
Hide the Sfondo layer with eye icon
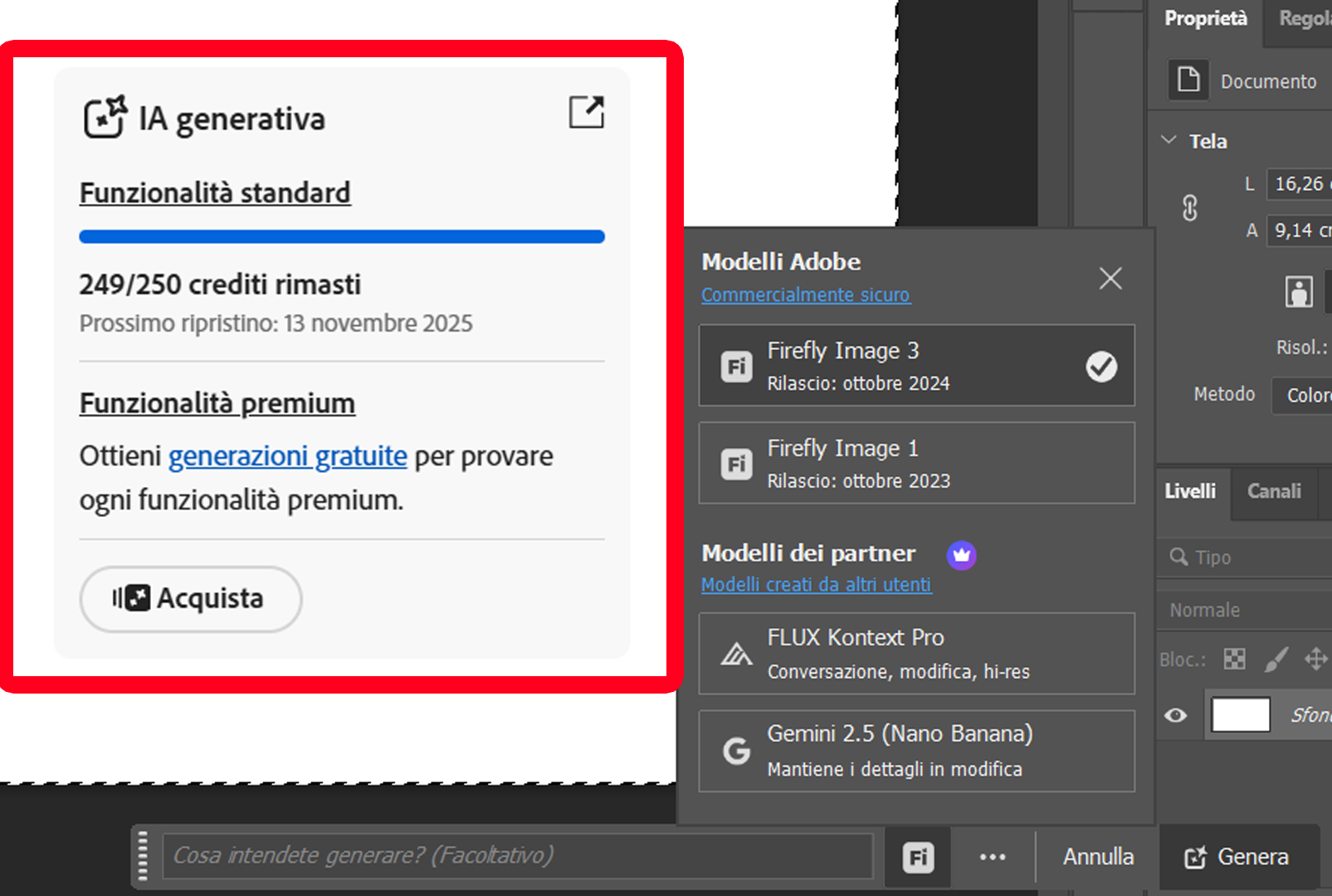(1176, 715)
